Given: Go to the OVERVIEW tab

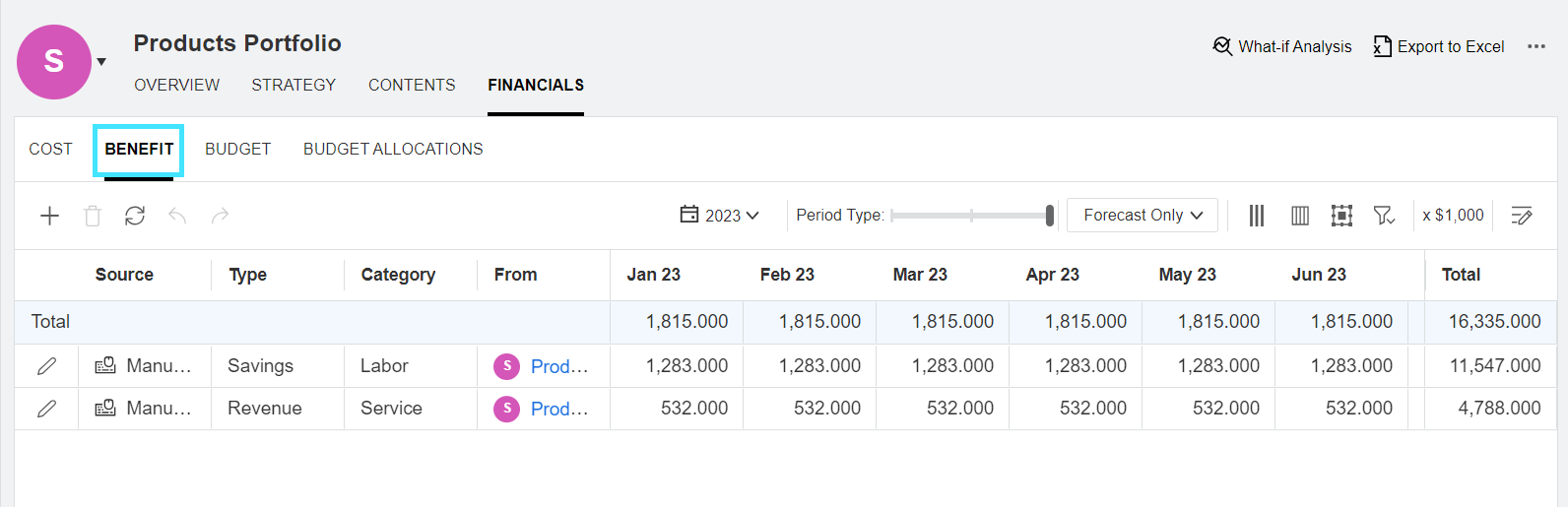Looking at the screenshot, I should 177,86.
